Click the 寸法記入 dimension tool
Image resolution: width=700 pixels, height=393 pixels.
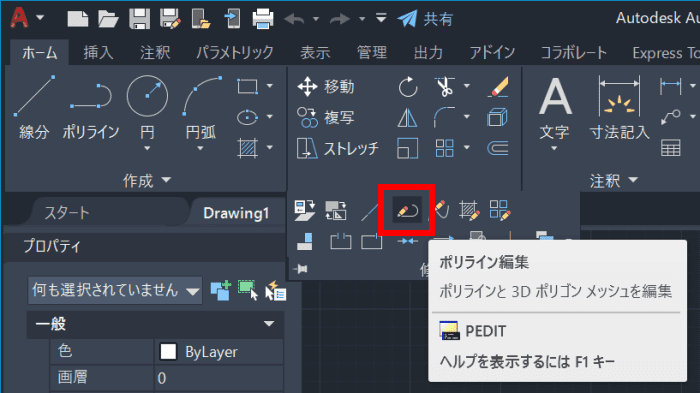(x=619, y=107)
